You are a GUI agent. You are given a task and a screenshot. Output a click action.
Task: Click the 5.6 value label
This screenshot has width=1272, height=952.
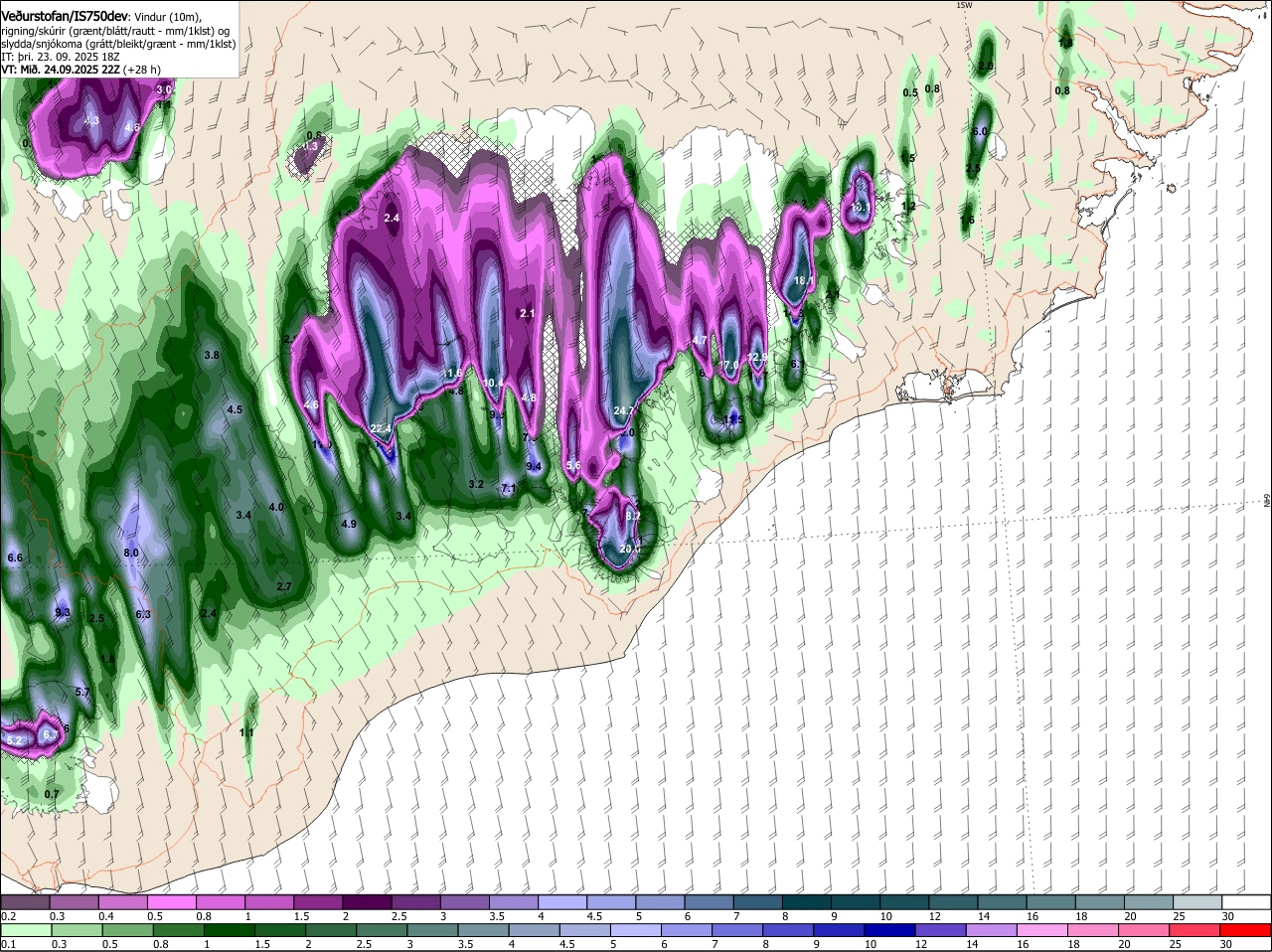pos(573,465)
